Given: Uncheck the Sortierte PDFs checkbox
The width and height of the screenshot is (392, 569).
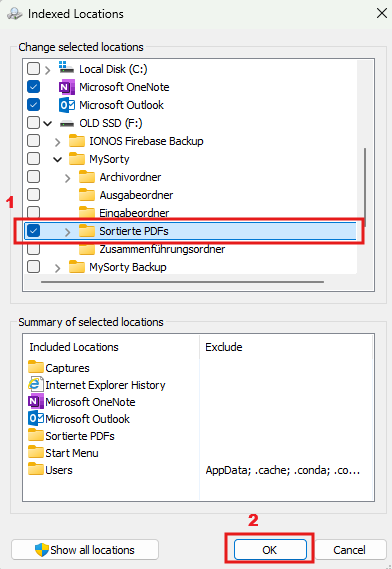Looking at the screenshot, I should [x=33, y=231].
